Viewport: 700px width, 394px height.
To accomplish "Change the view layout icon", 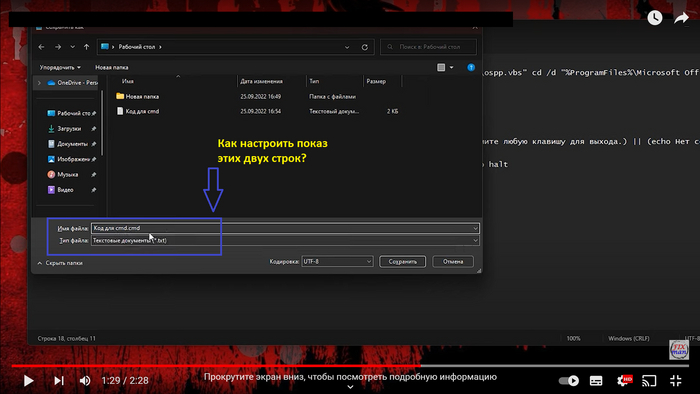I will coord(441,67).
